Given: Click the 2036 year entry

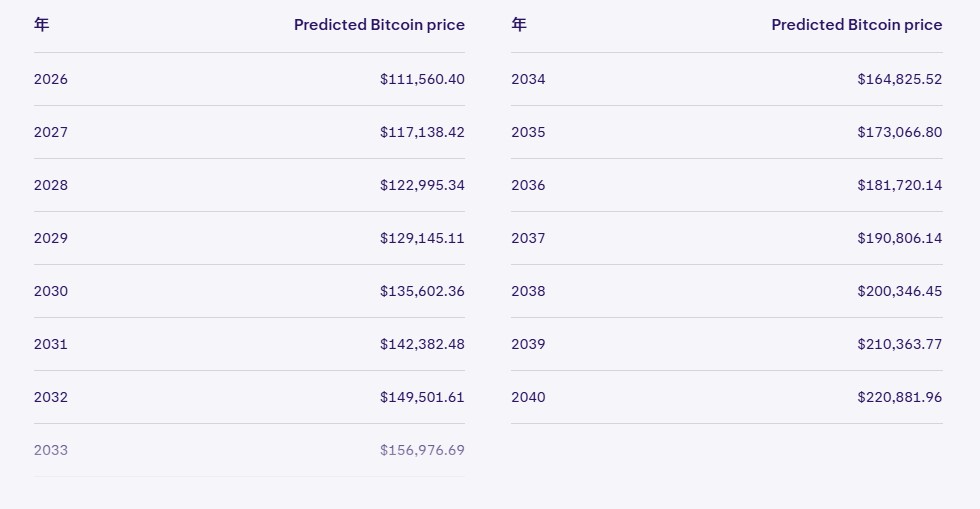Looking at the screenshot, I should (x=528, y=185).
